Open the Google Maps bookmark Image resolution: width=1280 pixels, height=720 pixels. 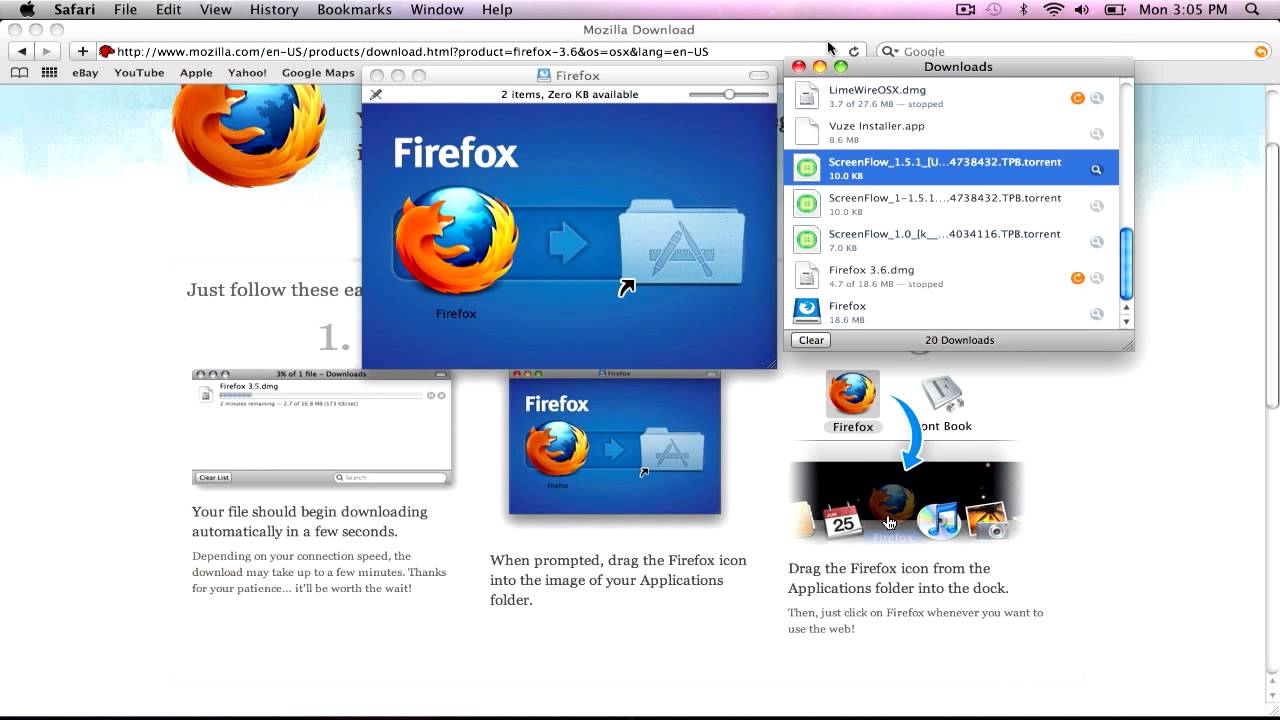(318, 72)
